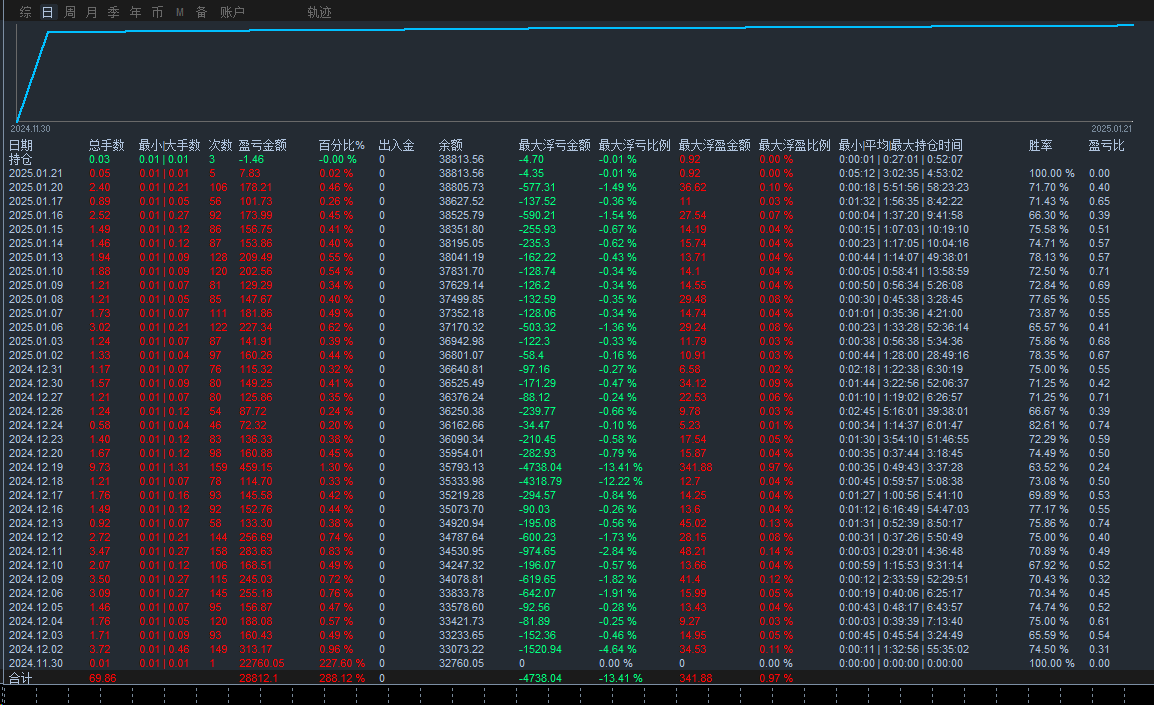Click the 2024.11.30 chart start date label

[30, 129]
